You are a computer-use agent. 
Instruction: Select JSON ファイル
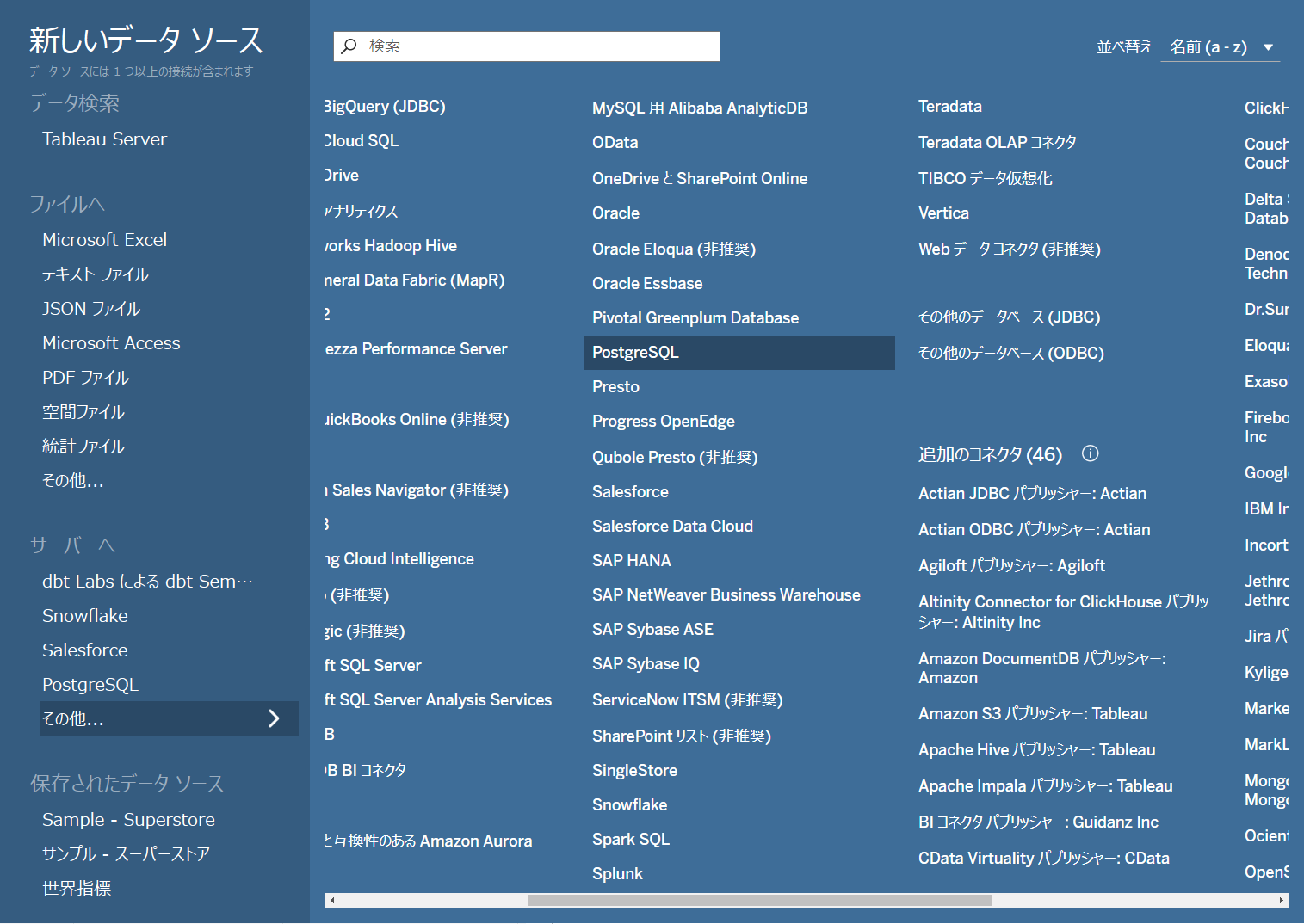[x=90, y=308]
